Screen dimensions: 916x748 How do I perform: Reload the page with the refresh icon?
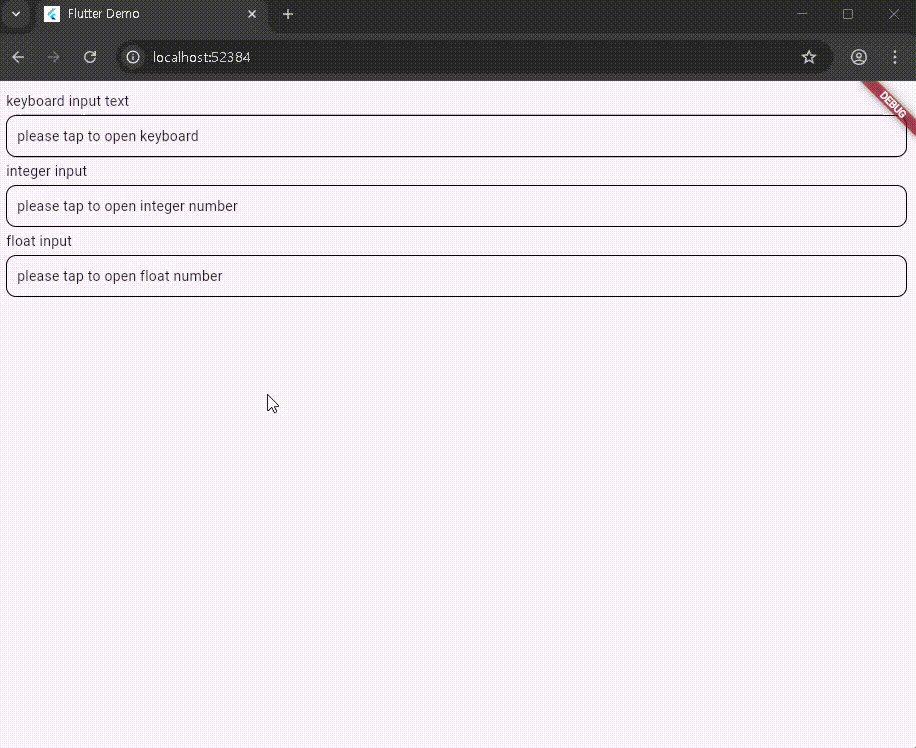(x=89, y=57)
